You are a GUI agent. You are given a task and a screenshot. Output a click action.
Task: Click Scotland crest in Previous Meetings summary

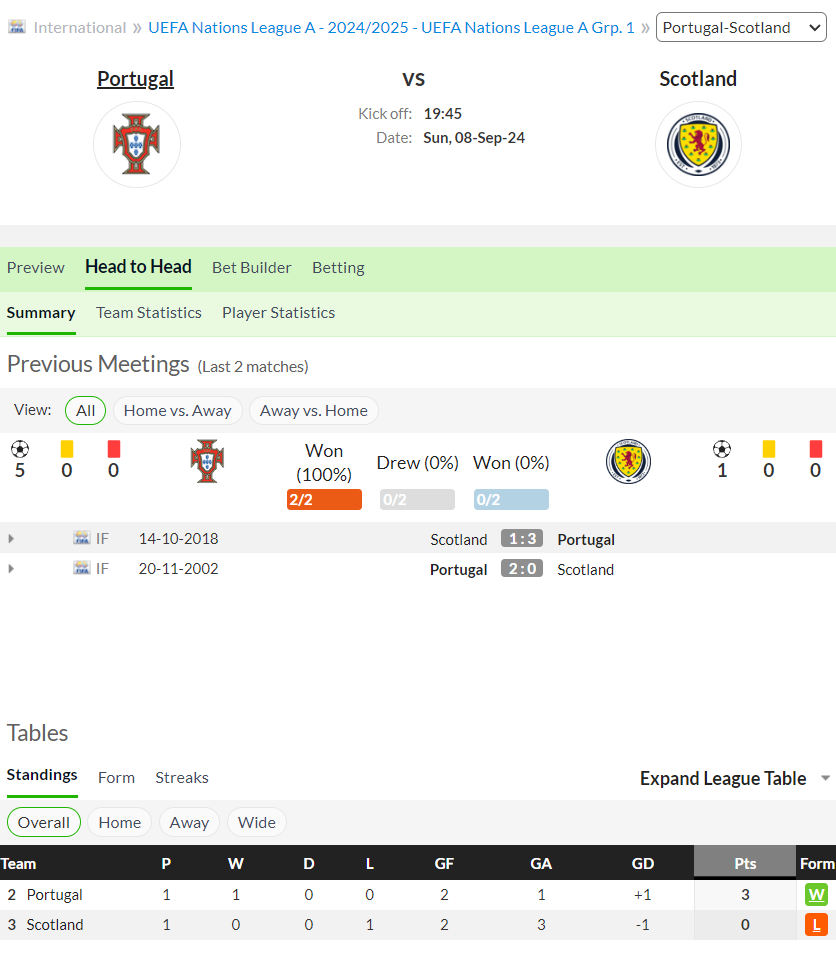coord(629,461)
